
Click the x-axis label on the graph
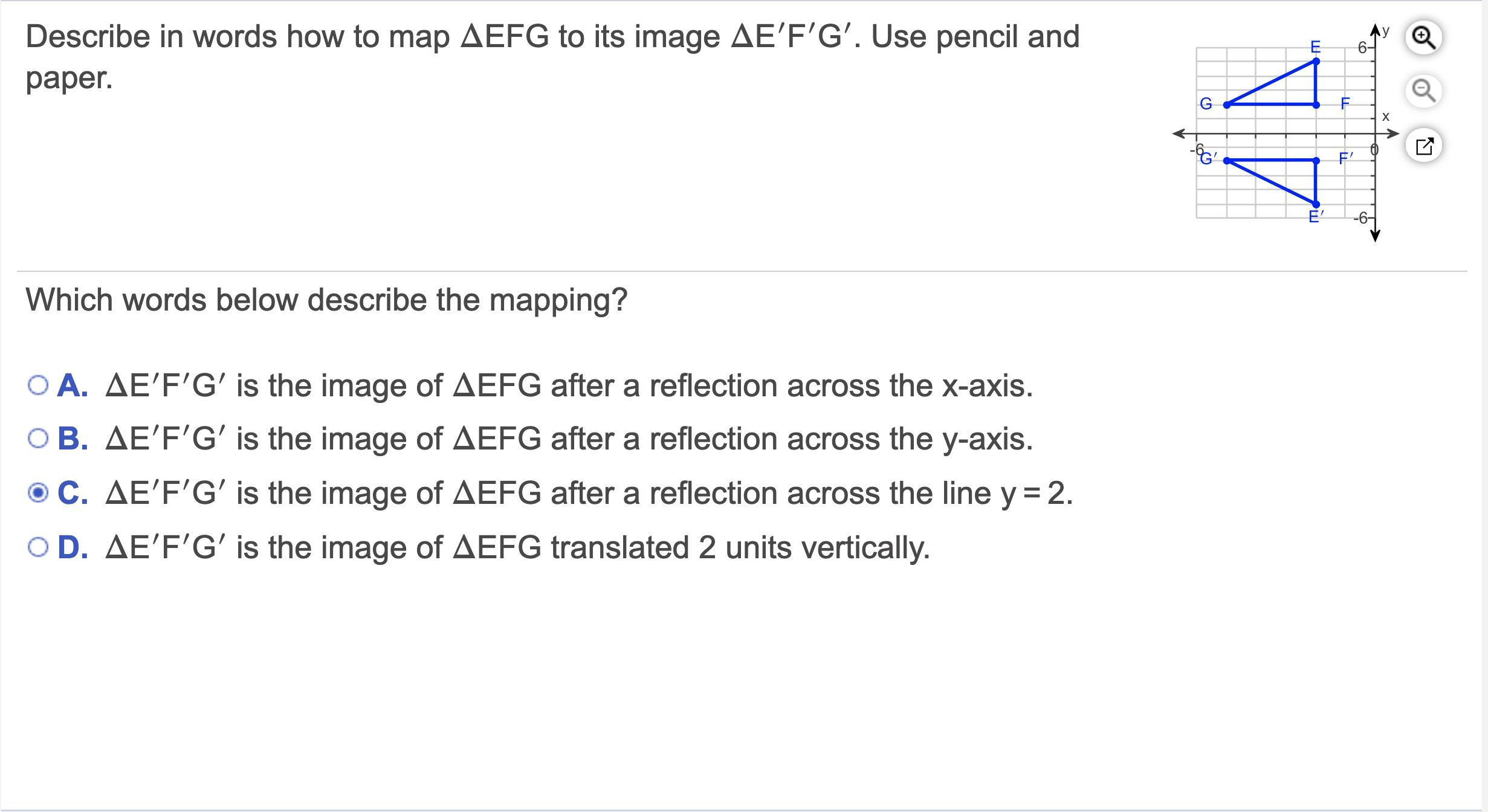[1386, 117]
